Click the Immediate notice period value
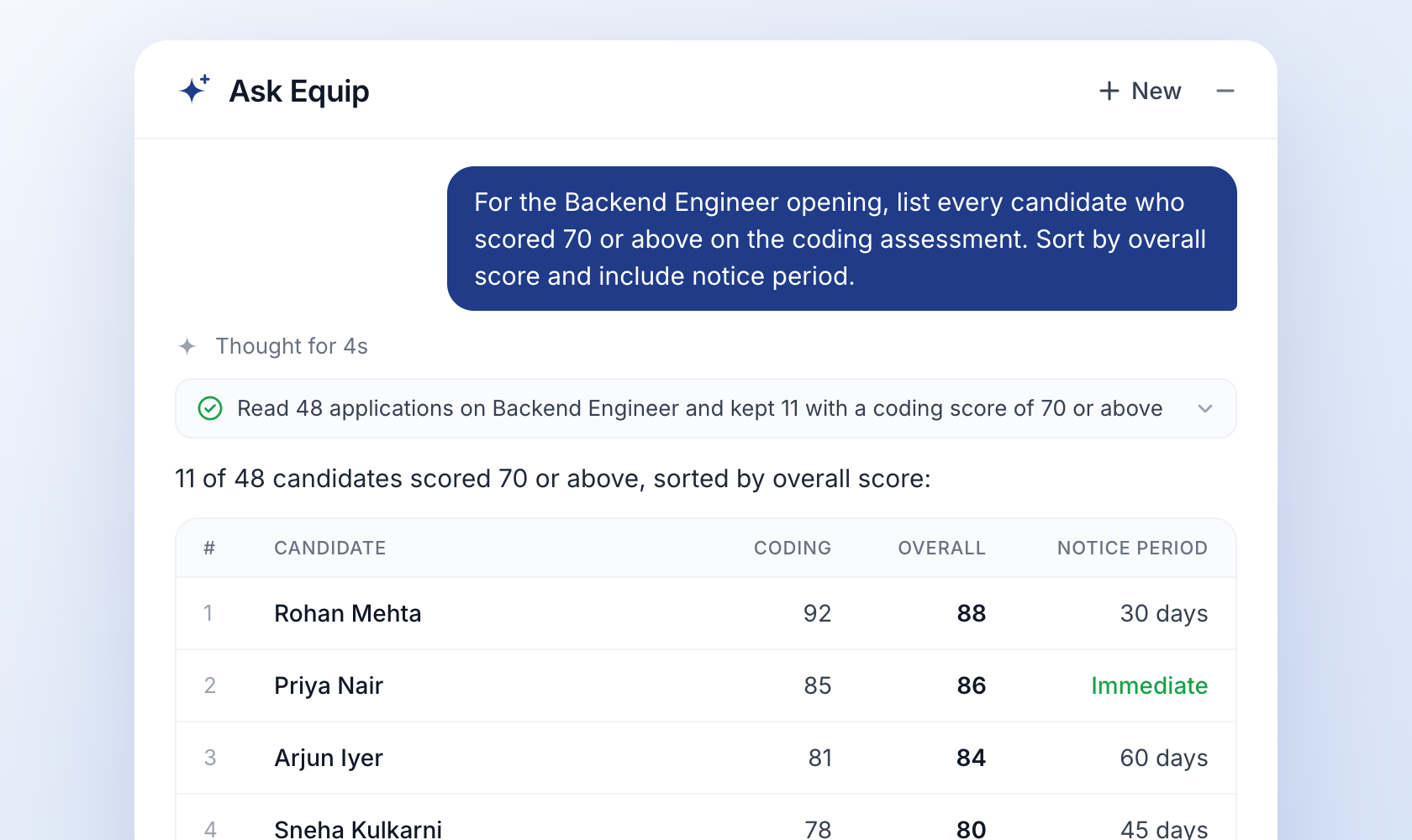1412x840 pixels. coord(1149,685)
